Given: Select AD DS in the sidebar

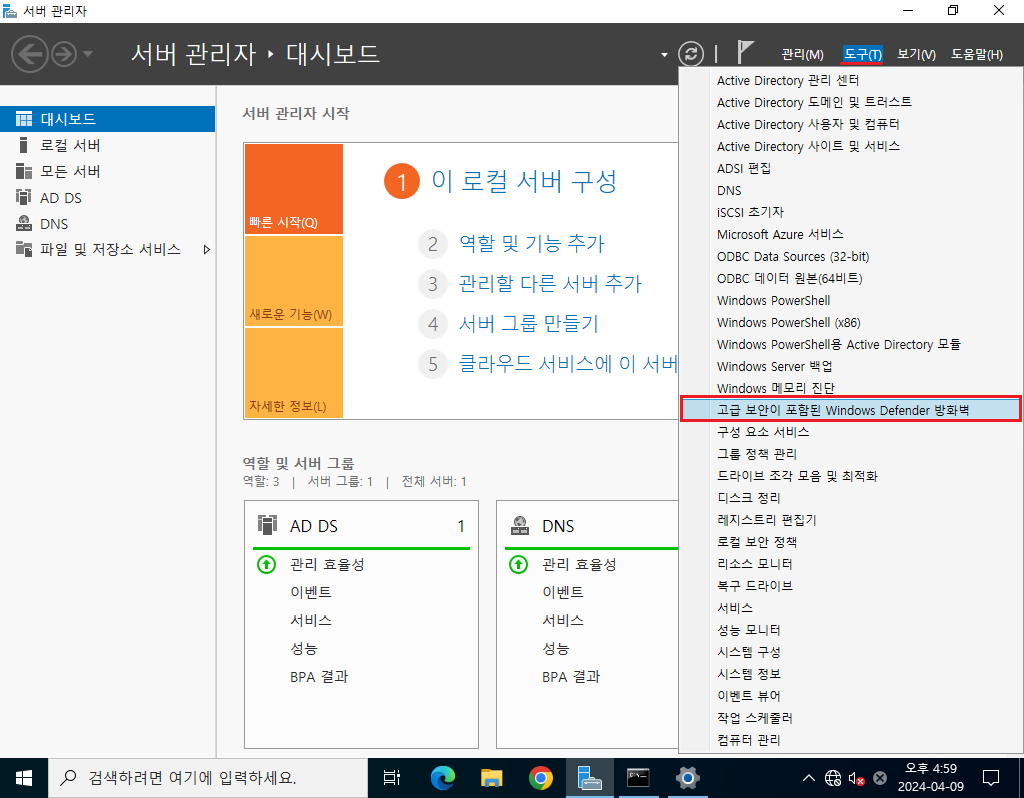Looking at the screenshot, I should pos(107,197).
